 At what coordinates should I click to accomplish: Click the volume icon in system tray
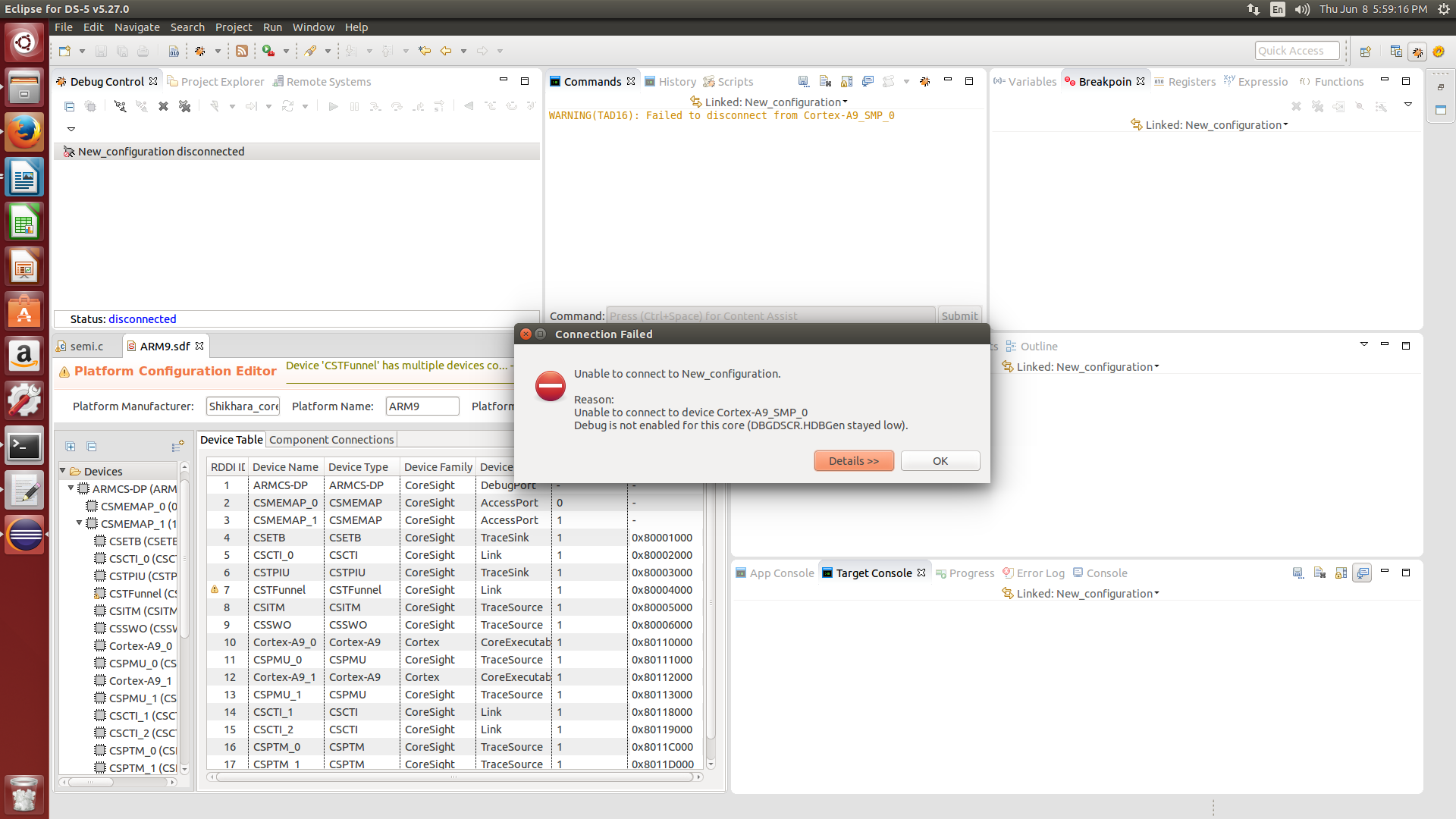pos(1302,9)
